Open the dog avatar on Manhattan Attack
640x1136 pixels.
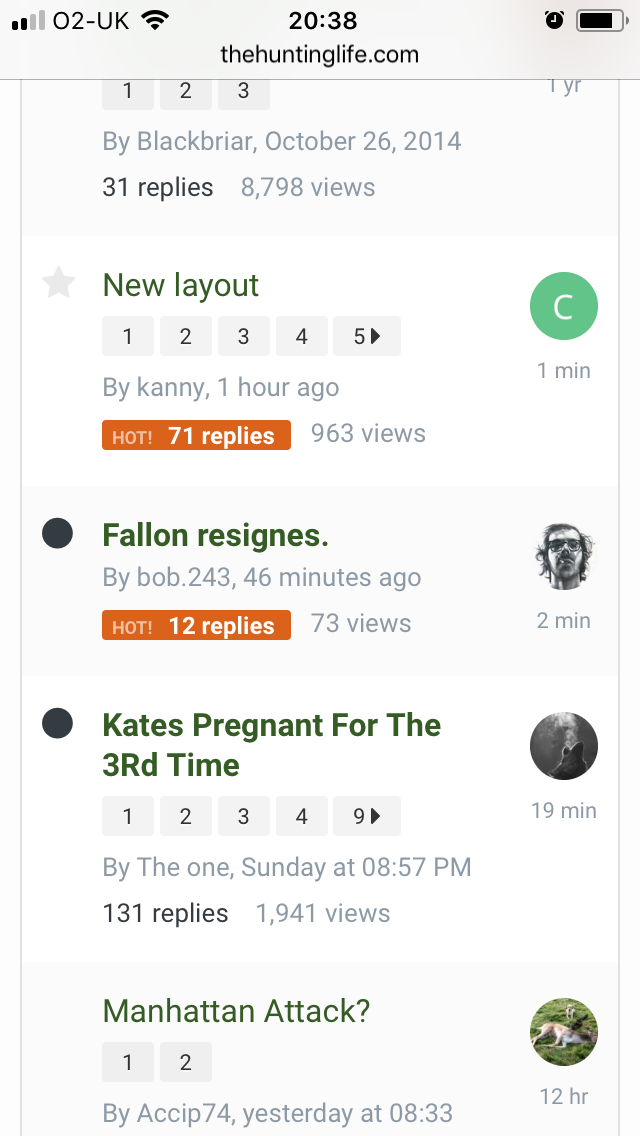(564, 1032)
